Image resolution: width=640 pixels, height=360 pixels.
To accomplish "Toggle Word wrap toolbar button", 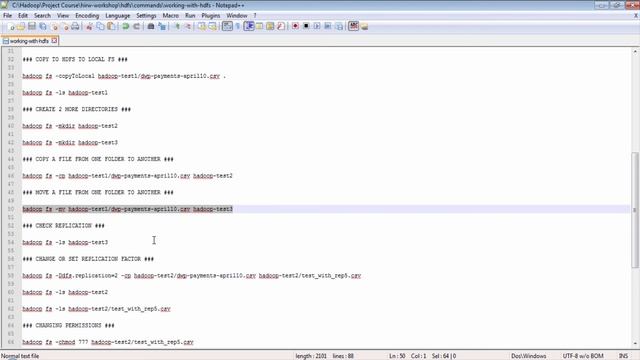I will 227,27.
